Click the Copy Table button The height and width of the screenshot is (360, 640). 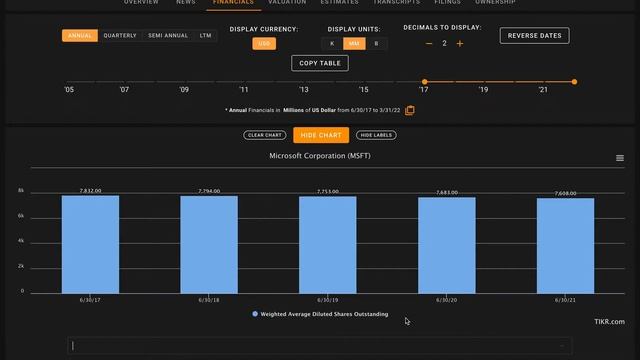pyautogui.click(x=320, y=63)
